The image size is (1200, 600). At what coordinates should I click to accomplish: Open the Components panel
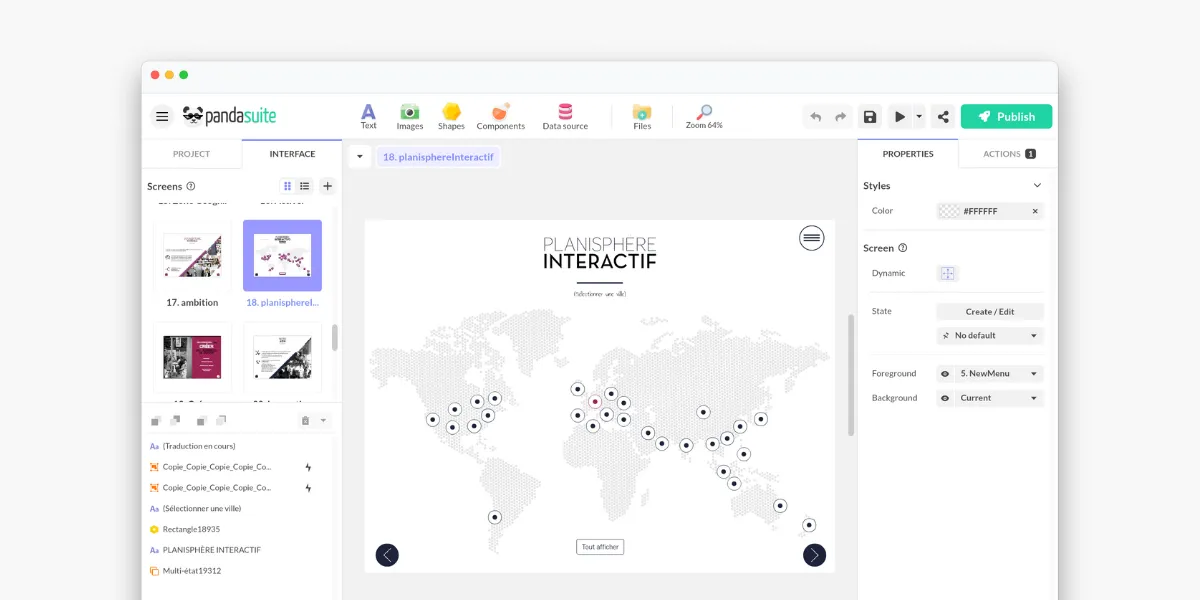pos(500,115)
